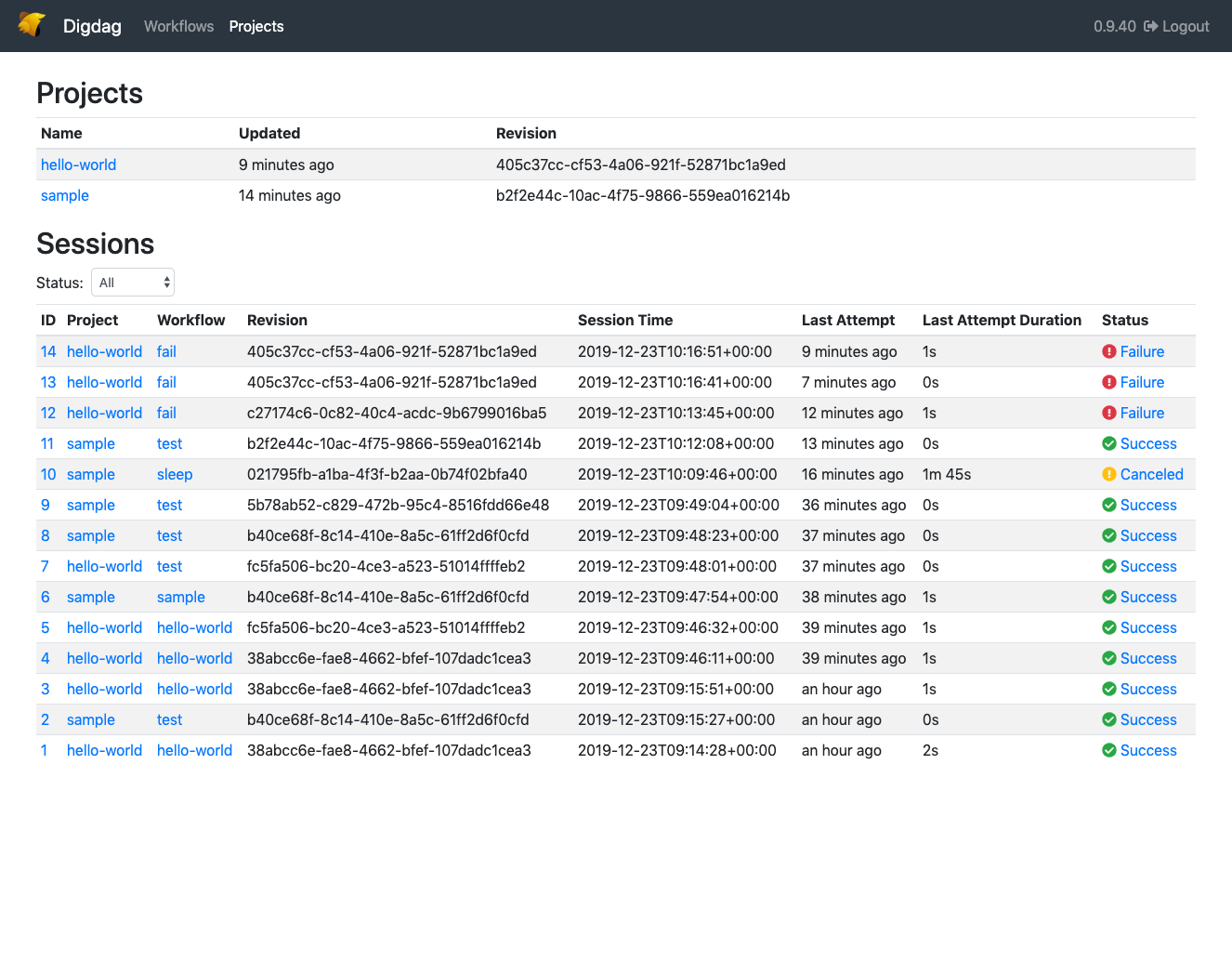
Task: Click the Logout arrow icon
Action: 1151,26
